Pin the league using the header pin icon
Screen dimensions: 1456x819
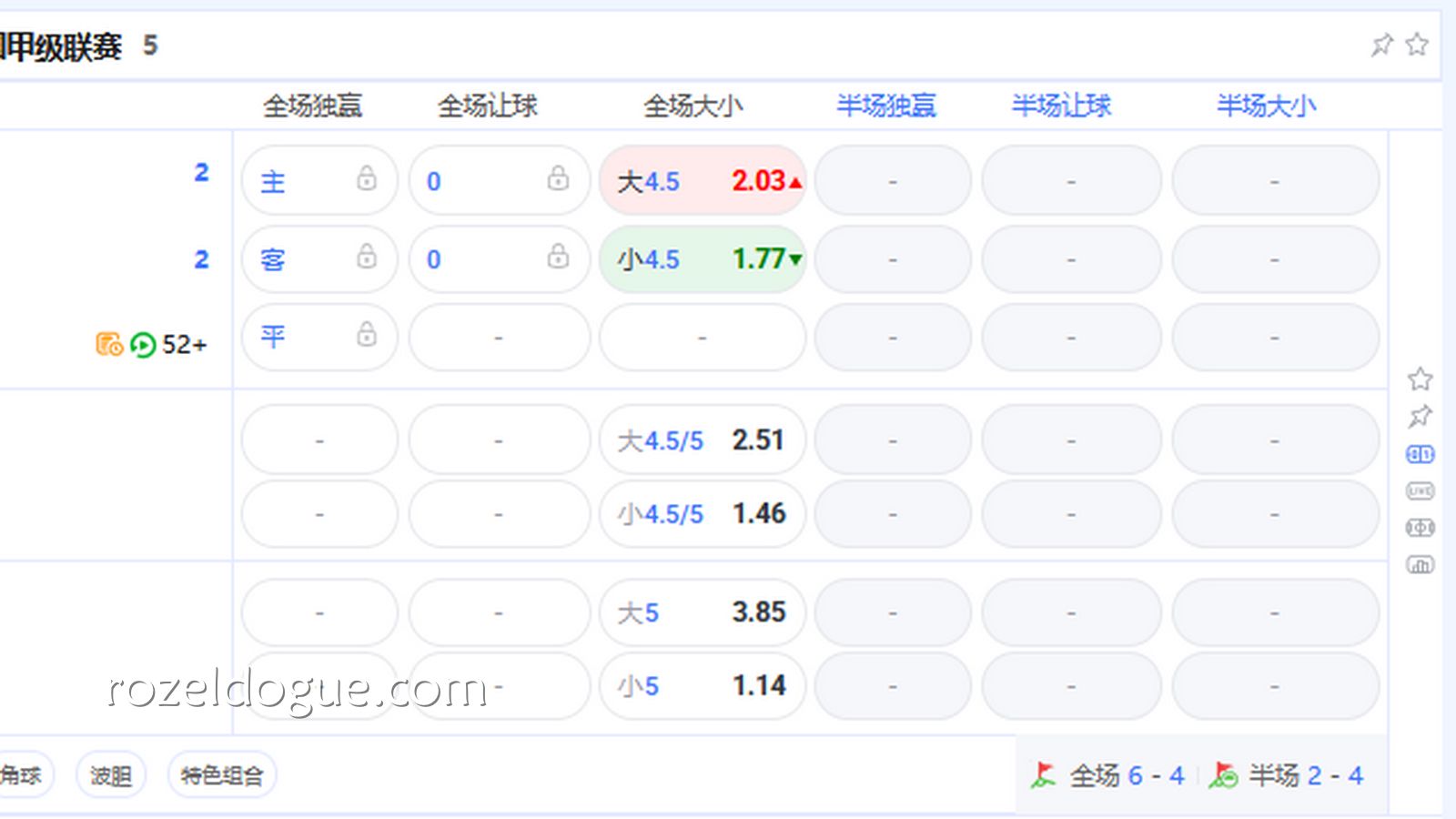pyautogui.click(x=1382, y=45)
